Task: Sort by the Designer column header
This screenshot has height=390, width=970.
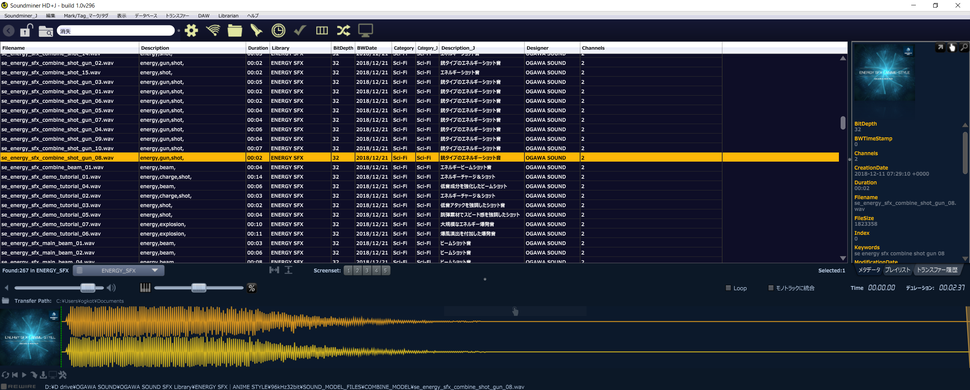Action: [x=552, y=48]
